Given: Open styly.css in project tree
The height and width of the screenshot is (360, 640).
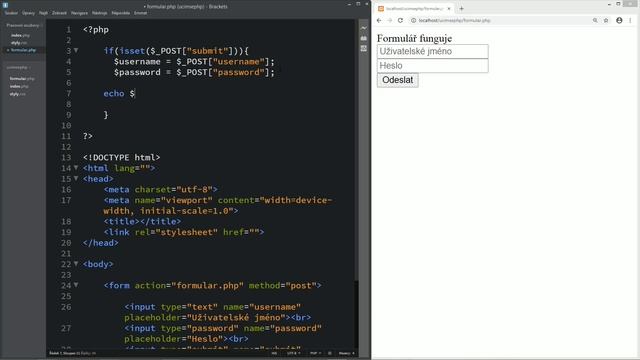Looking at the screenshot, I should click(x=18, y=94).
